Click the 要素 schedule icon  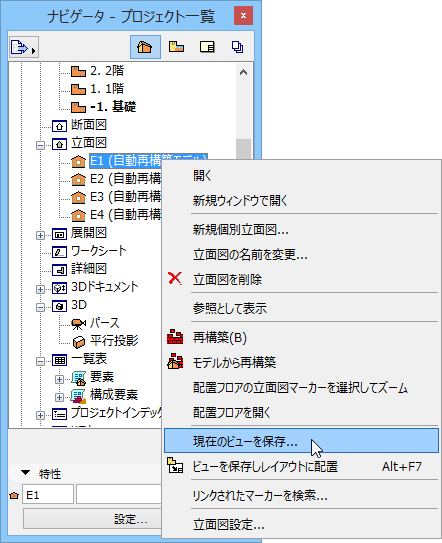[x=79, y=378]
